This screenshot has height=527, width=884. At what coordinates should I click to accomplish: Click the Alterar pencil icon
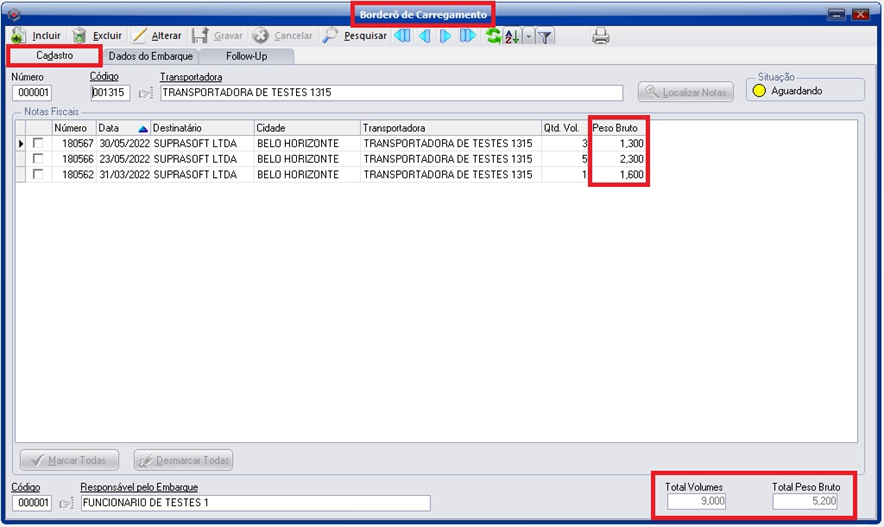tap(140, 36)
